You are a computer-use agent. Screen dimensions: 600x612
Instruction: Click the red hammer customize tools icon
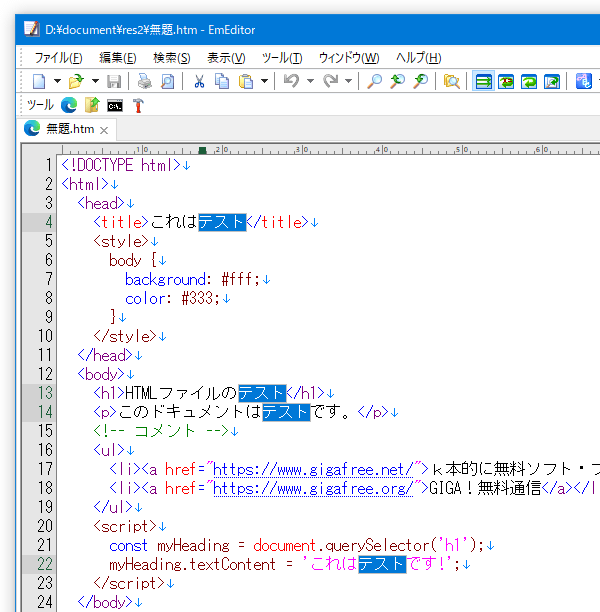coord(138,105)
